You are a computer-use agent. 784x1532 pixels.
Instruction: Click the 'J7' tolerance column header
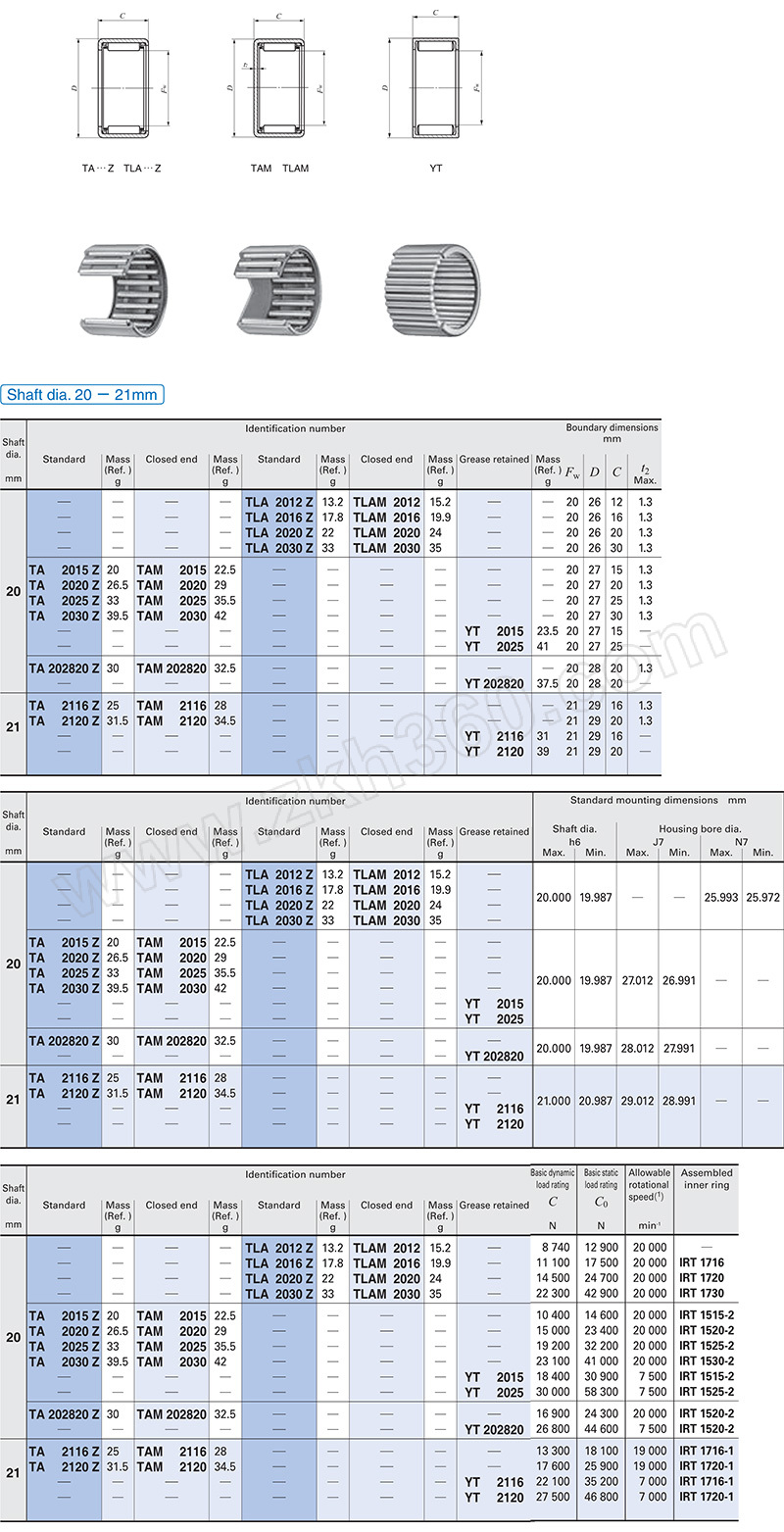pyautogui.click(x=658, y=841)
